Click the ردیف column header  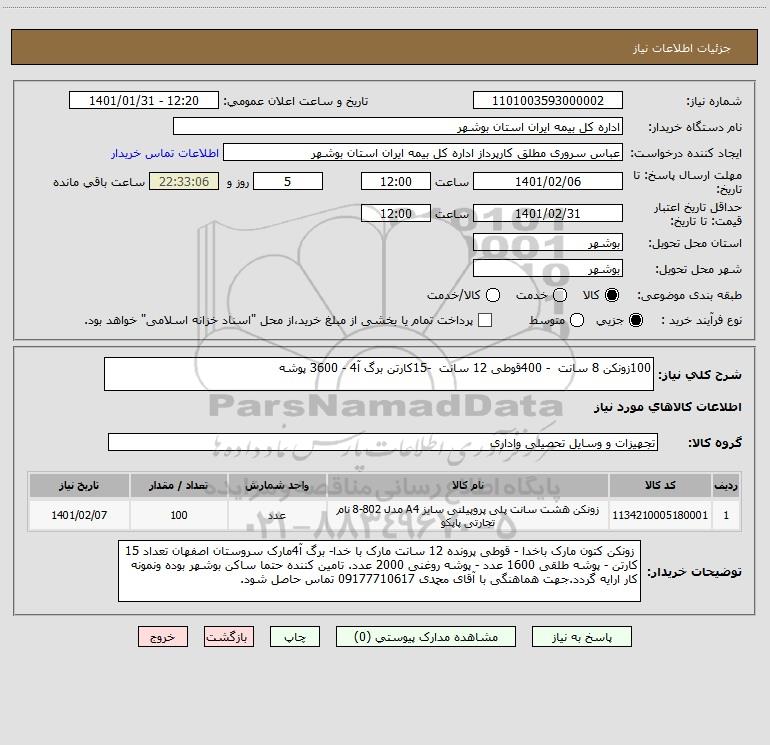[x=726, y=485]
